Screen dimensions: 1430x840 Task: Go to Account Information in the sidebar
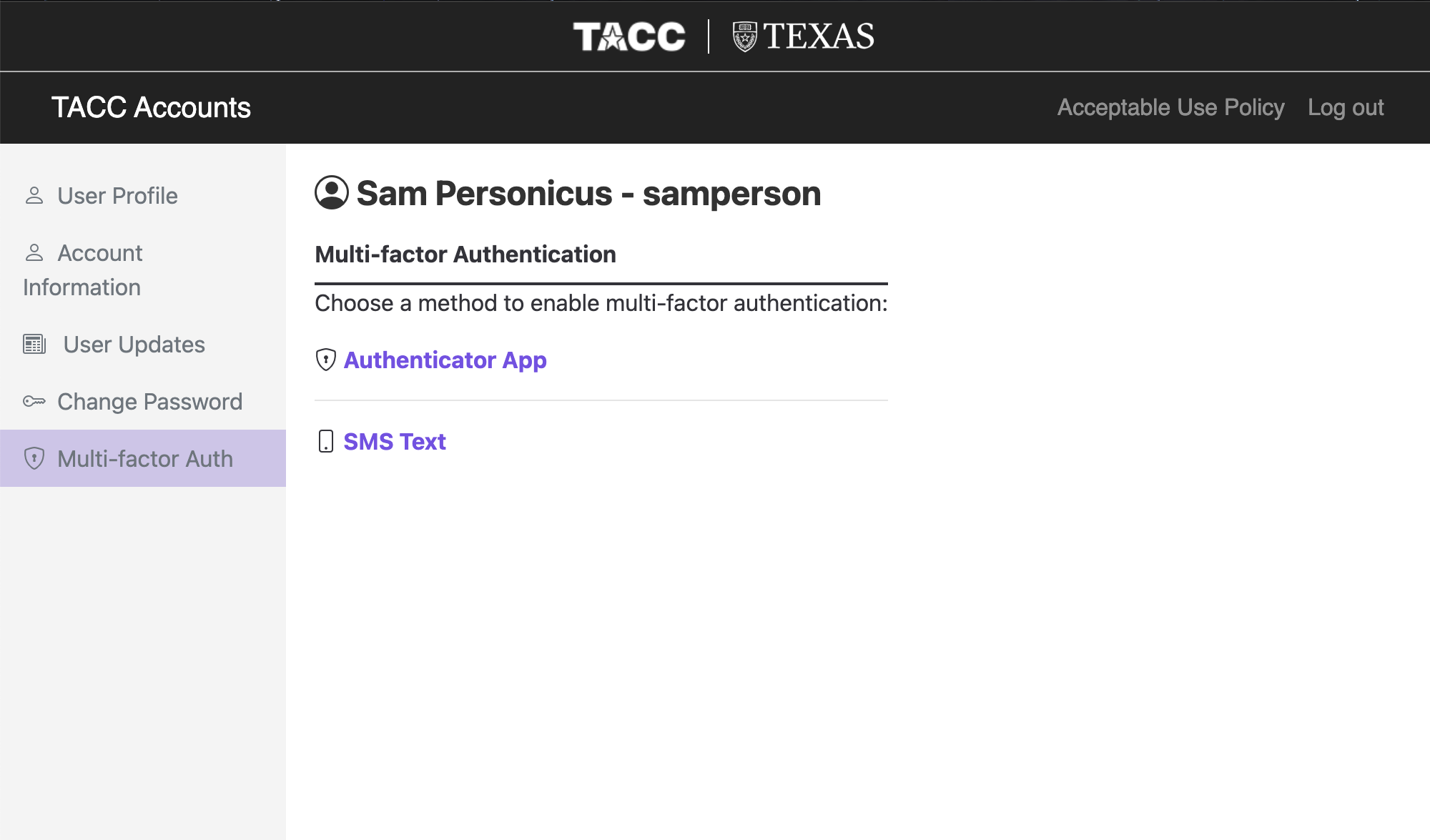pos(143,270)
